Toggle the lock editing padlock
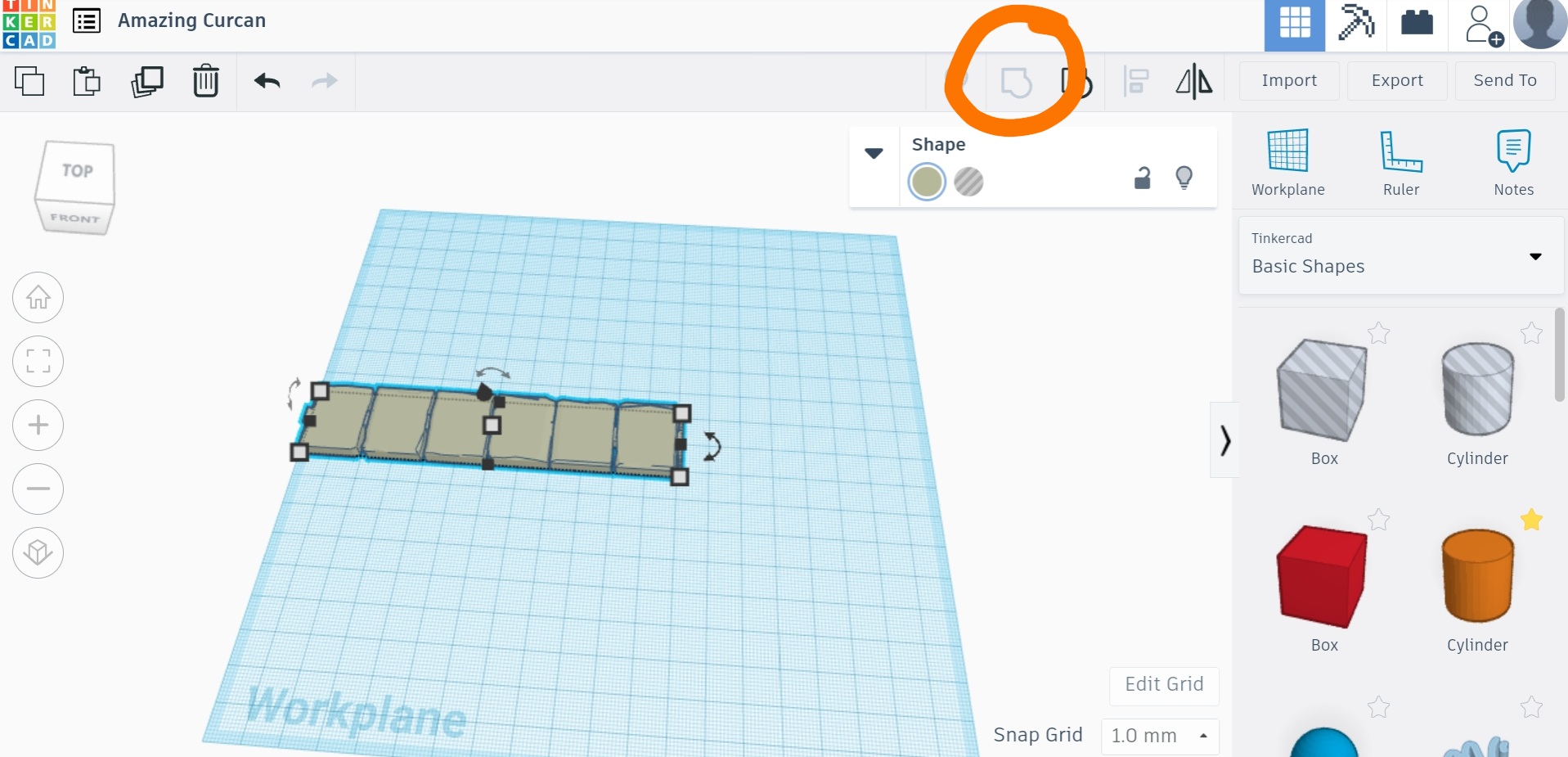The image size is (1568, 757). coord(1142,178)
